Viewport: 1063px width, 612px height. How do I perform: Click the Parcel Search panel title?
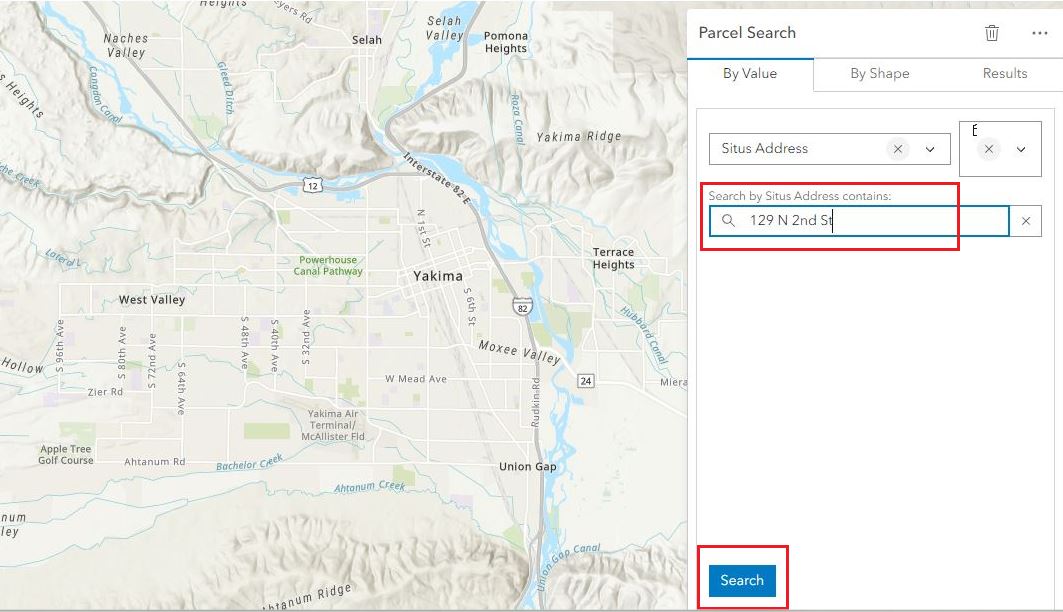[x=747, y=33]
